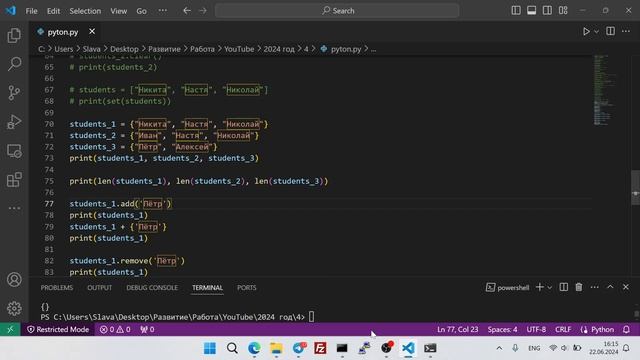Screen dimensions: 640x360
Task: Change indentation Spaces: 4
Action: [x=502, y=329]
